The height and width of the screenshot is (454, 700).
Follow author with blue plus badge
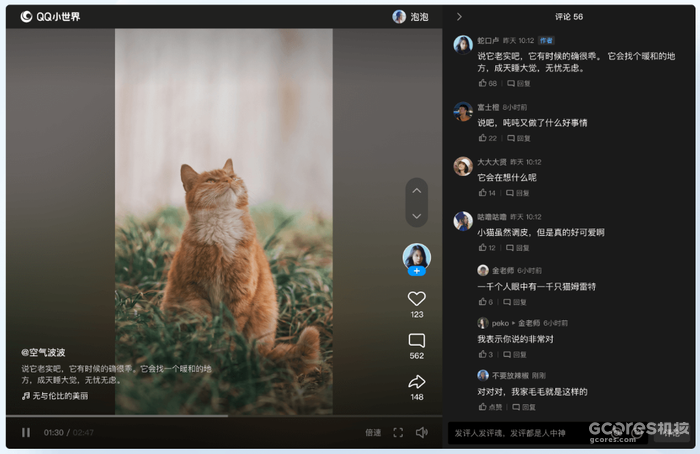[417, 271]
